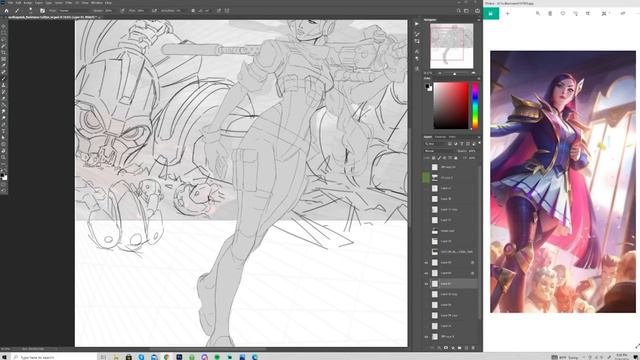640x360 pixels.
Task: Open the Color panel menu
Action: tap(479, 78)
